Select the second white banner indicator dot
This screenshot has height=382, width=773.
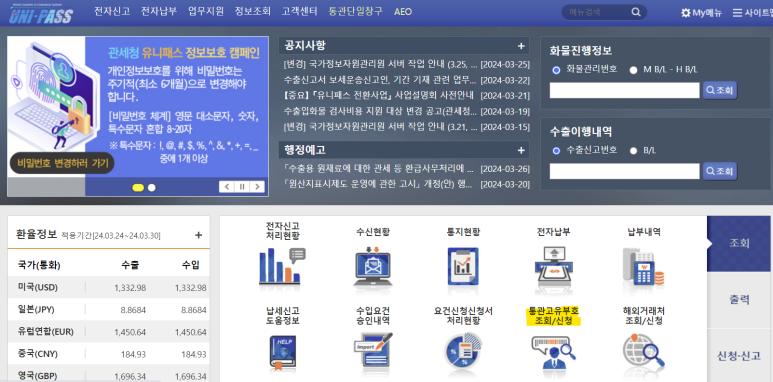point(152,187)
